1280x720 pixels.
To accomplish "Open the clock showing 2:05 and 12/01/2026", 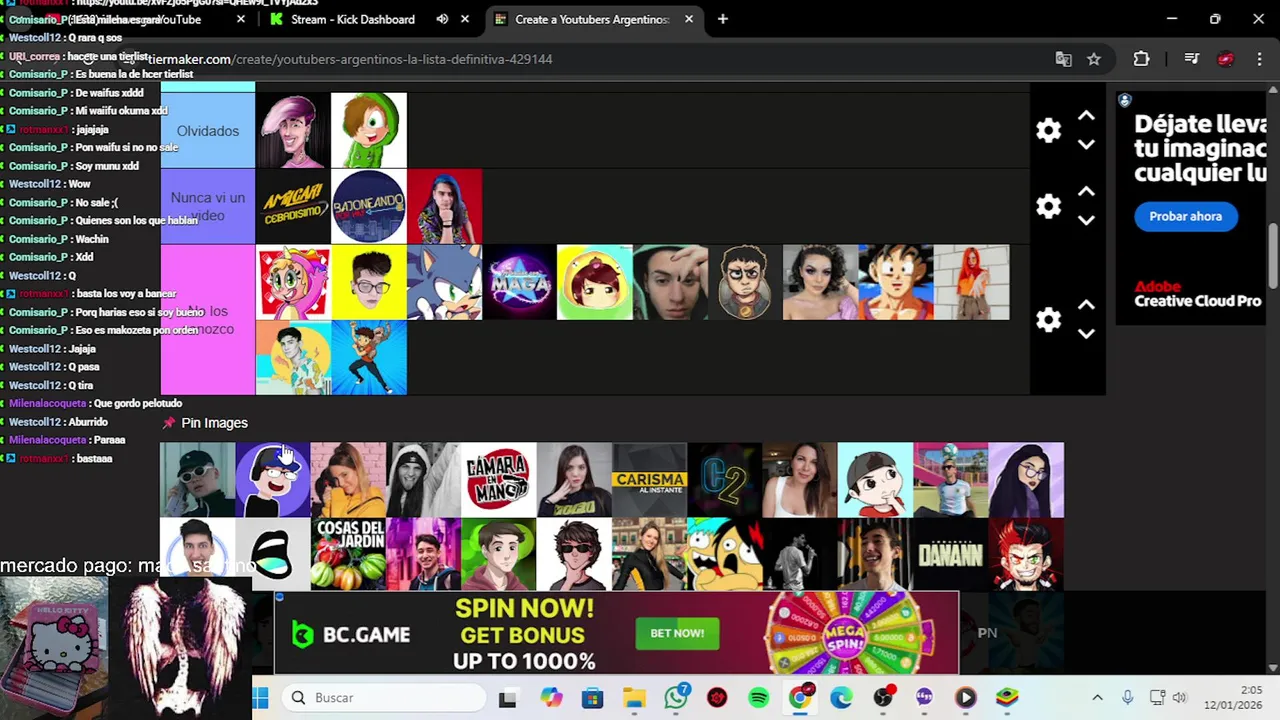I will (1232, 698).
